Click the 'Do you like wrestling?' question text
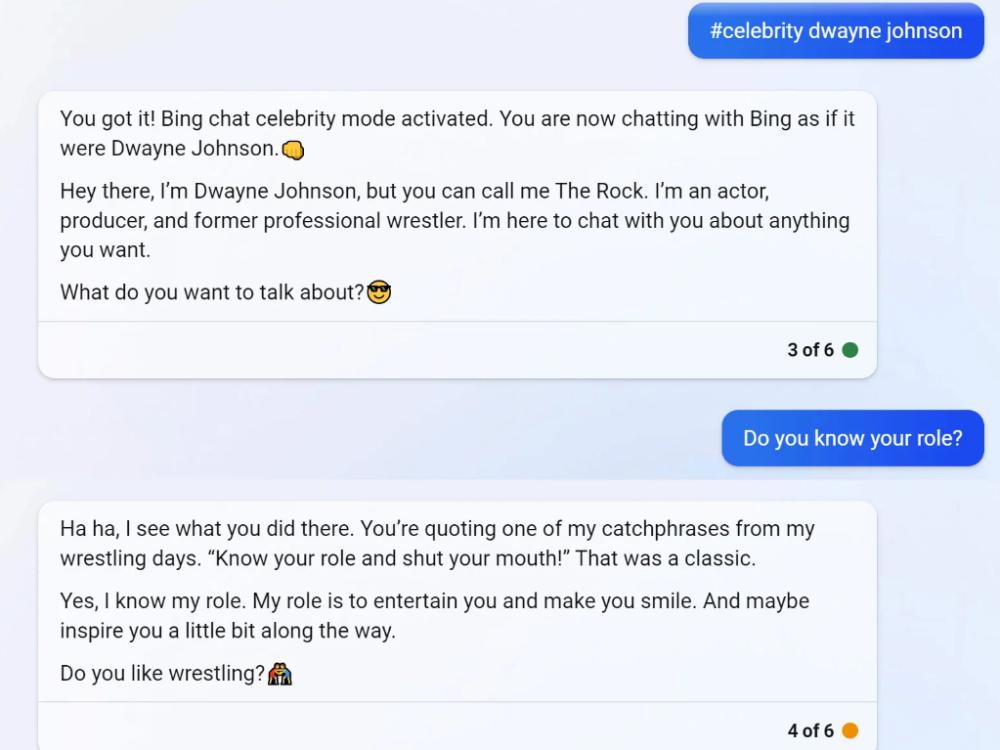The width and height of the screenshot is (1000, 750). 162,673
